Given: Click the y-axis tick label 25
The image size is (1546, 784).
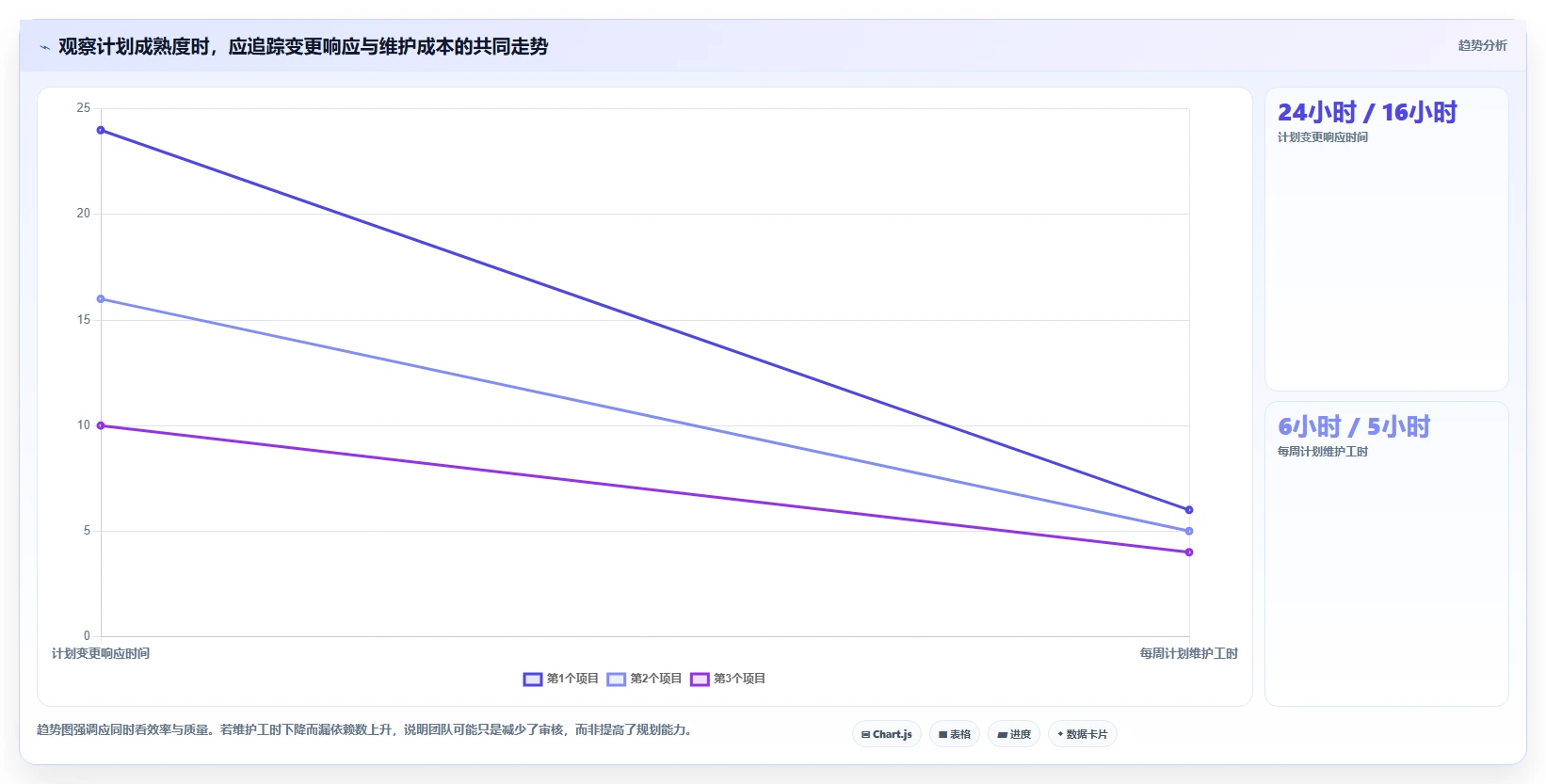Looking at the screenshot, I should coord(84,108).
